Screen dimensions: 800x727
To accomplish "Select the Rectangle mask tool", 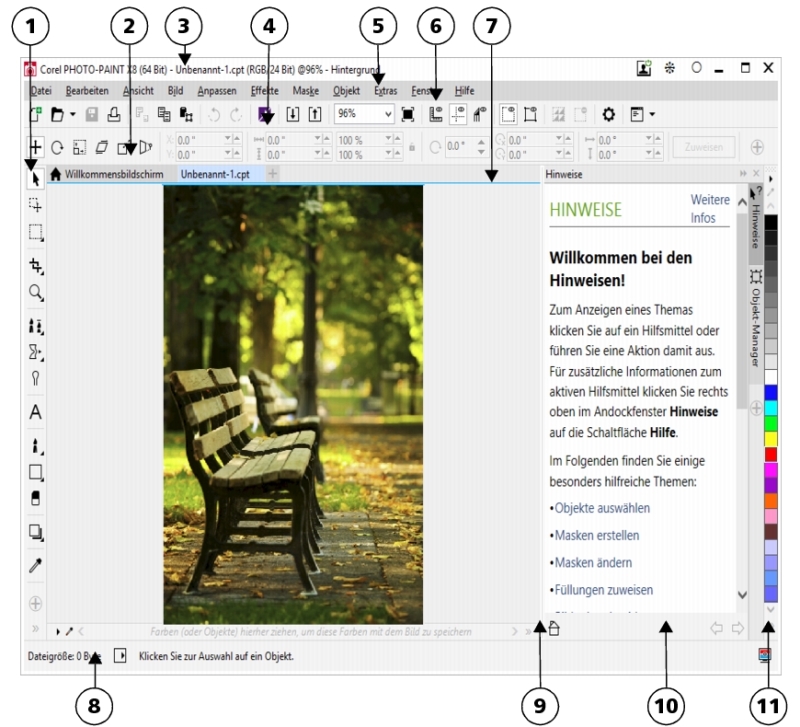I will click(36, 233).
